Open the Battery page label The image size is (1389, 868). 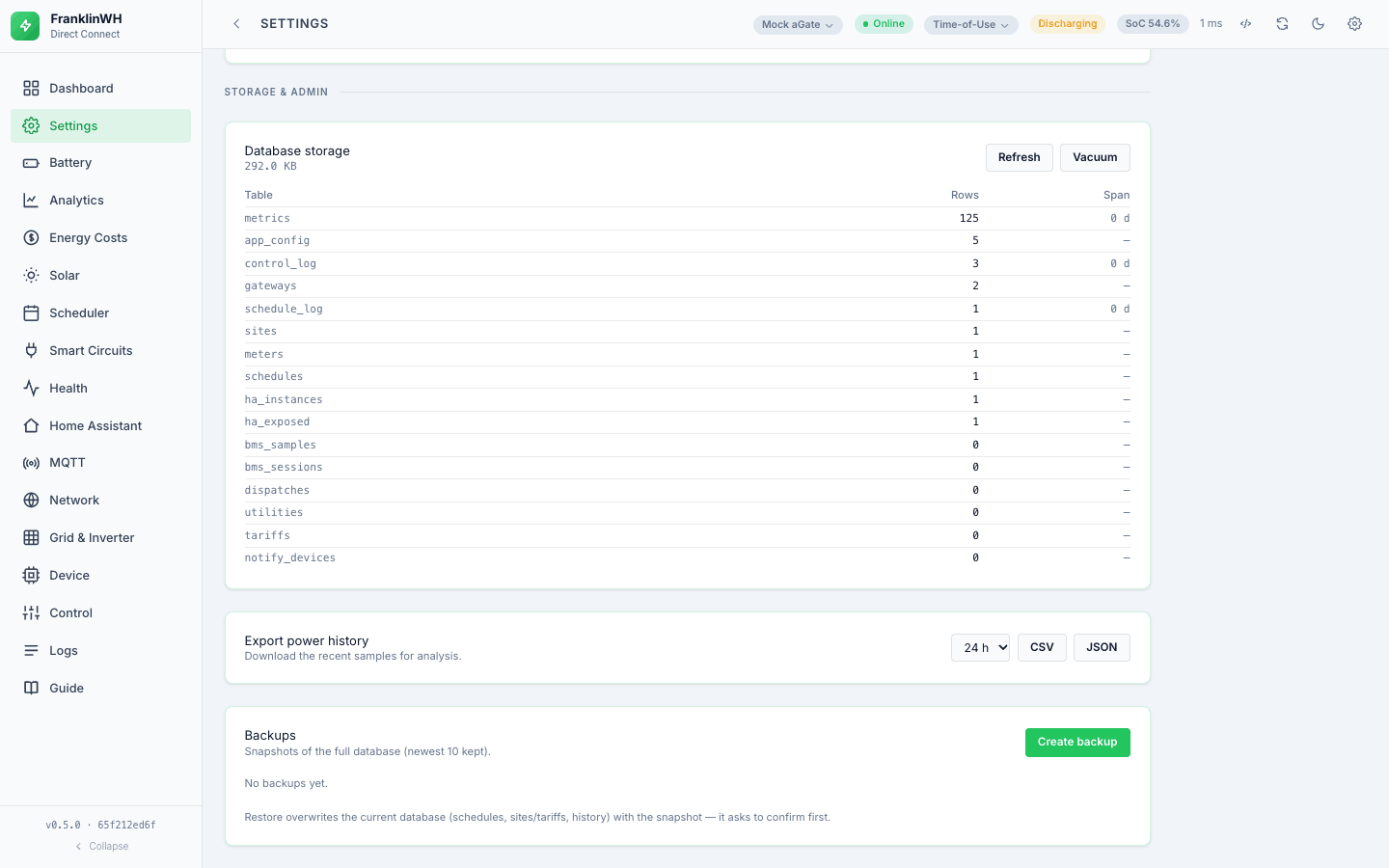tap(70, 163)
